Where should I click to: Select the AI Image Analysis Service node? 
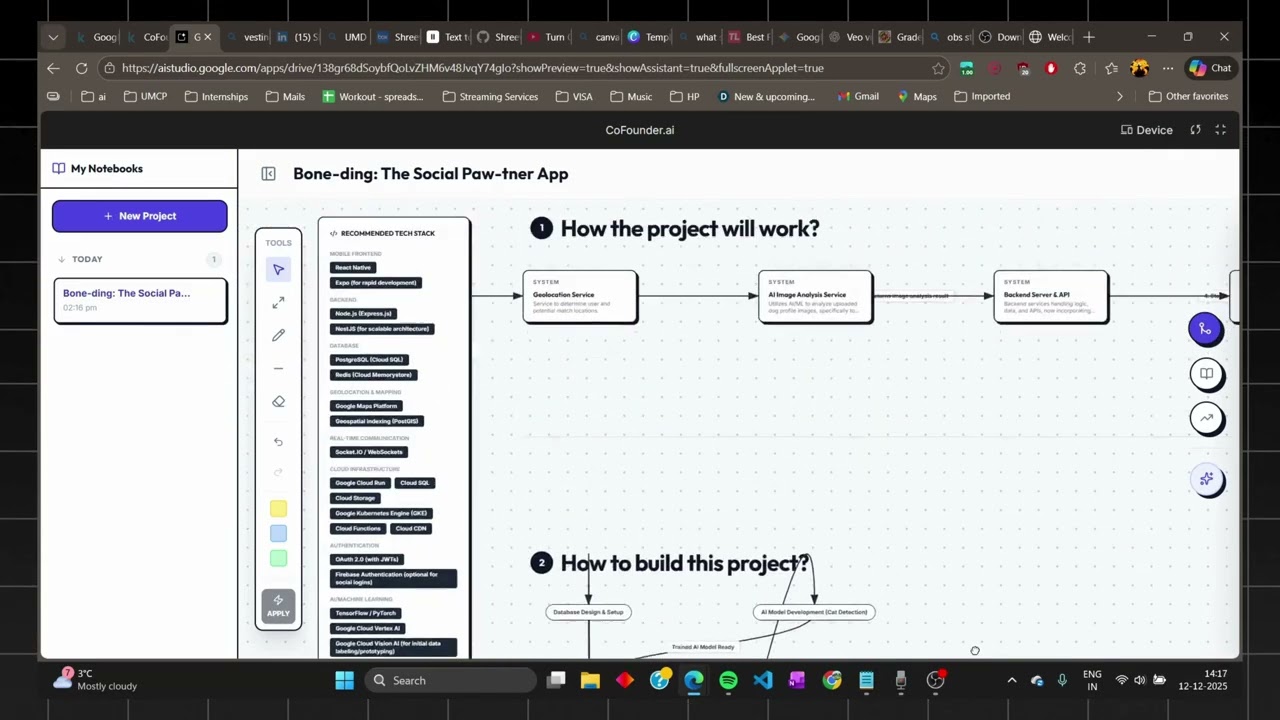(815, 296)
